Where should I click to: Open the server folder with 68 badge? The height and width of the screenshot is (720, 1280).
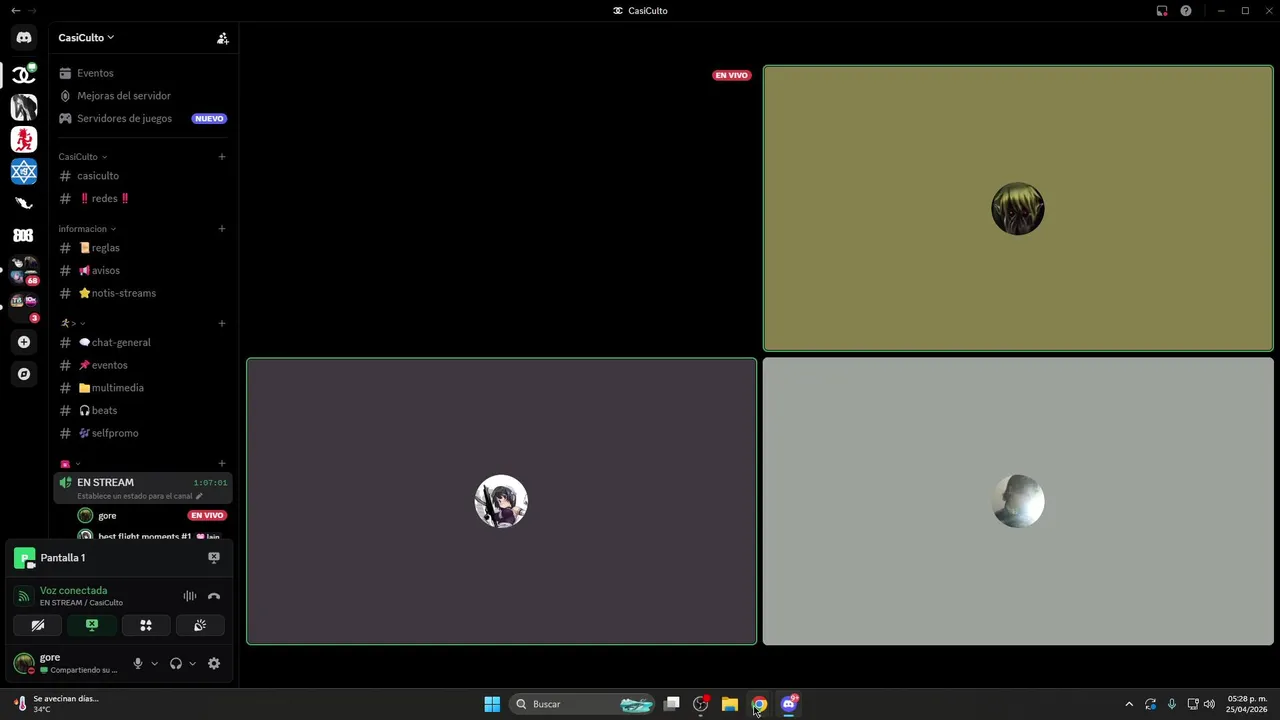24,270
